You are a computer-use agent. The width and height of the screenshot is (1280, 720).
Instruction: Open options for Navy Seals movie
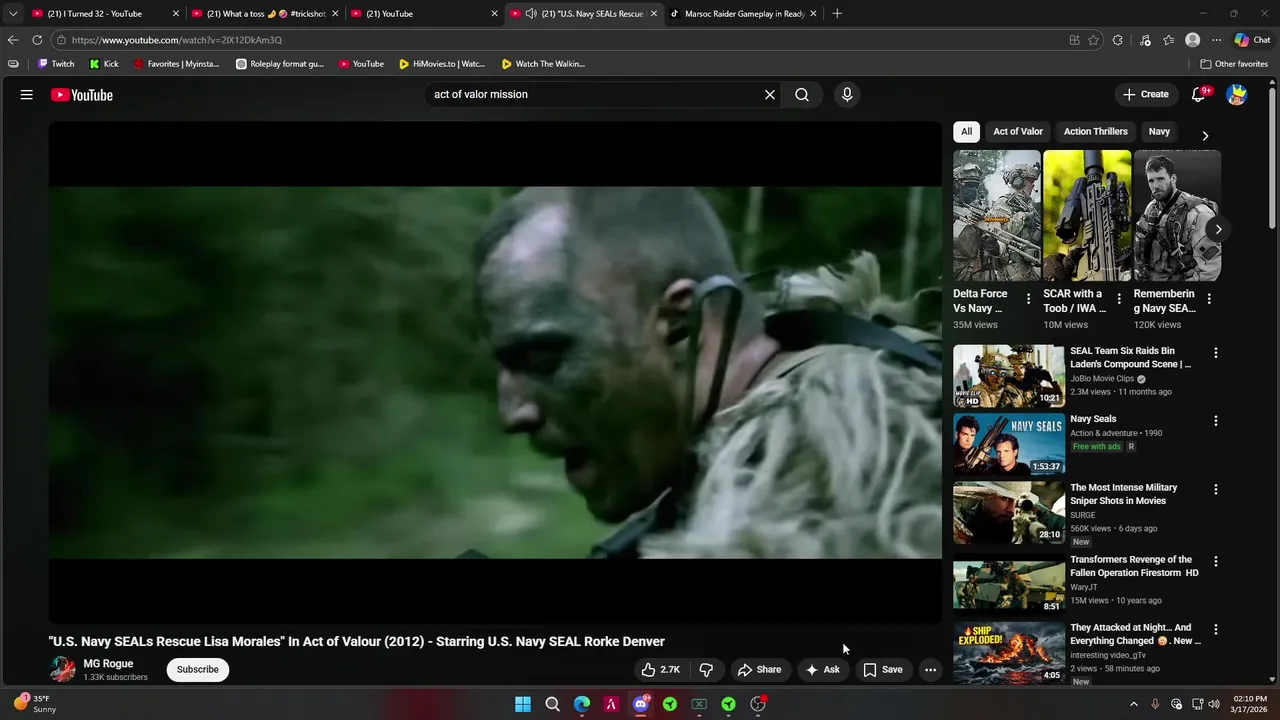(x=1216, y=421)
